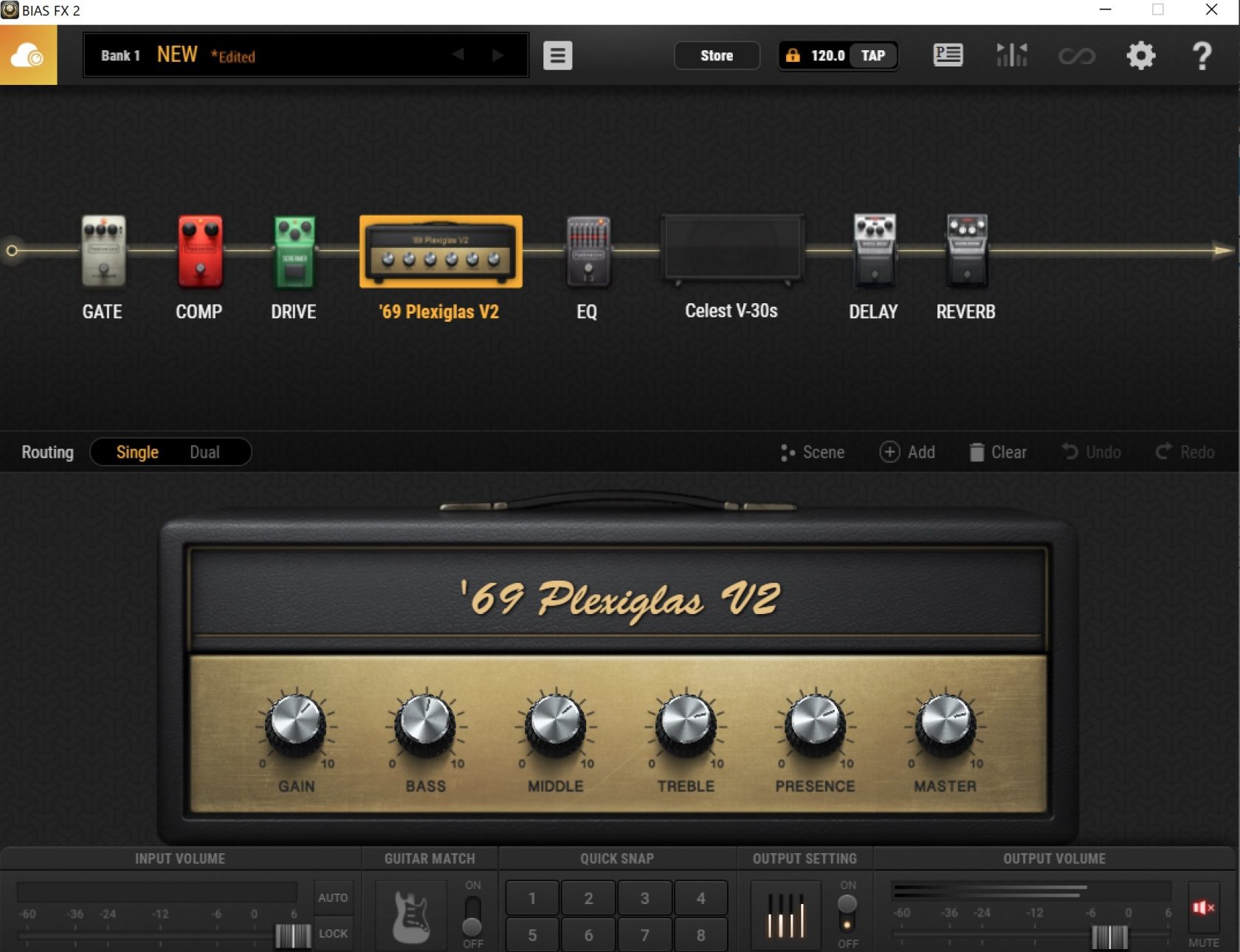Click the GAIN knob

296,723
